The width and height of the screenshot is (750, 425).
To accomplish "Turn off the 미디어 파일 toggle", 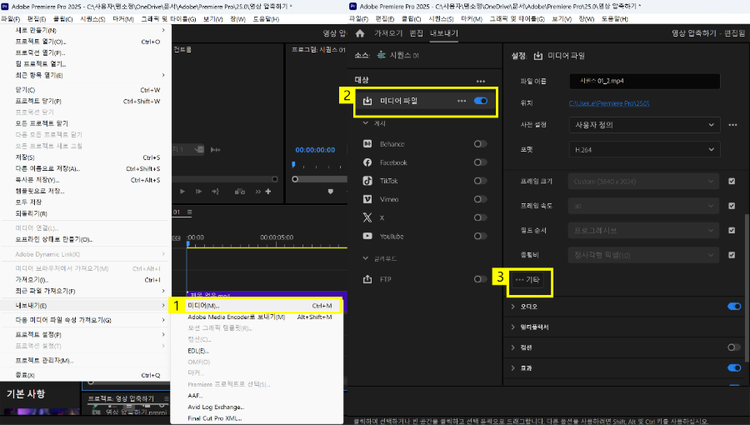I will pyautogui.click(x=481, y=101).
